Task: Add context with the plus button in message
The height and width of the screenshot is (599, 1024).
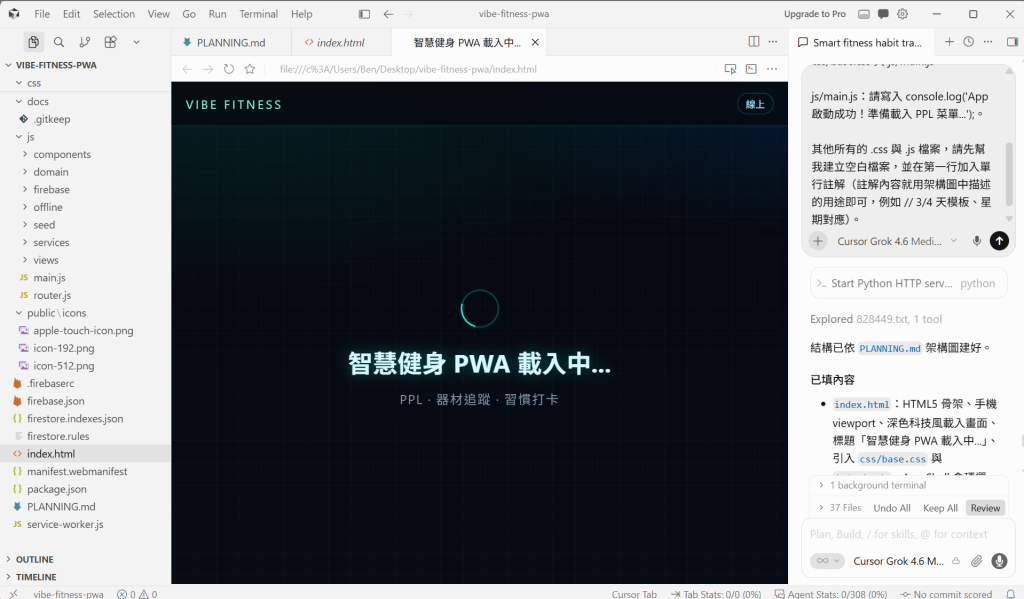Action: pyautogui.click(x=818, y=241)
